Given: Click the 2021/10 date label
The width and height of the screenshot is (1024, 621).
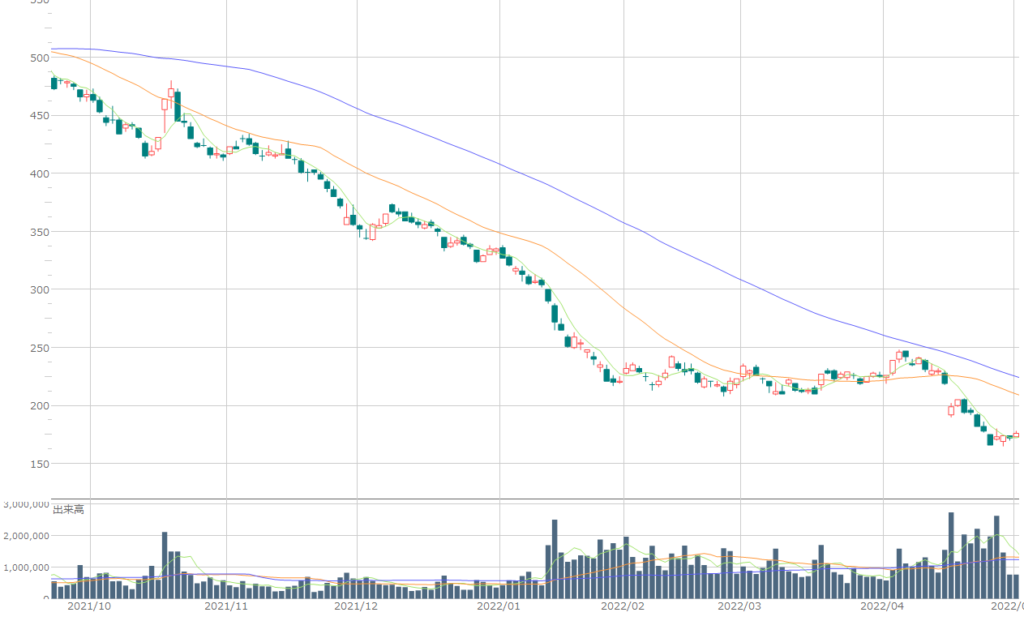Looking at the screenshot, I should coord(89,606).
